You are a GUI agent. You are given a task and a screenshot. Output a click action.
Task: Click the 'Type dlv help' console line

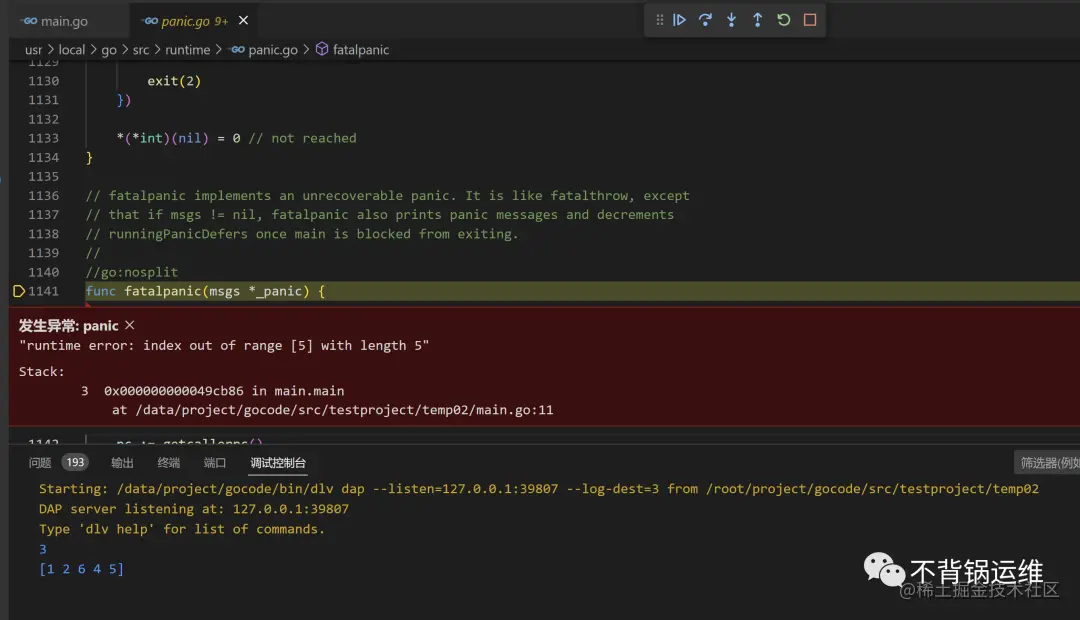click(x=181, y=528)
